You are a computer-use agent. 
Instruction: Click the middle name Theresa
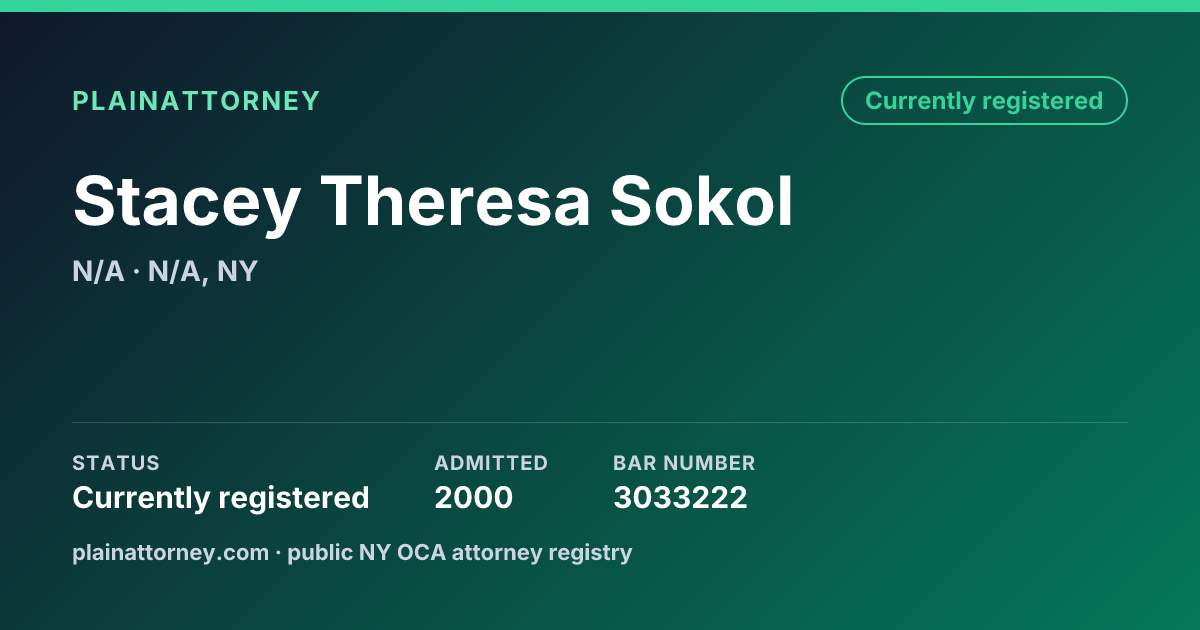pyautogui.click(x=455, y=202)
